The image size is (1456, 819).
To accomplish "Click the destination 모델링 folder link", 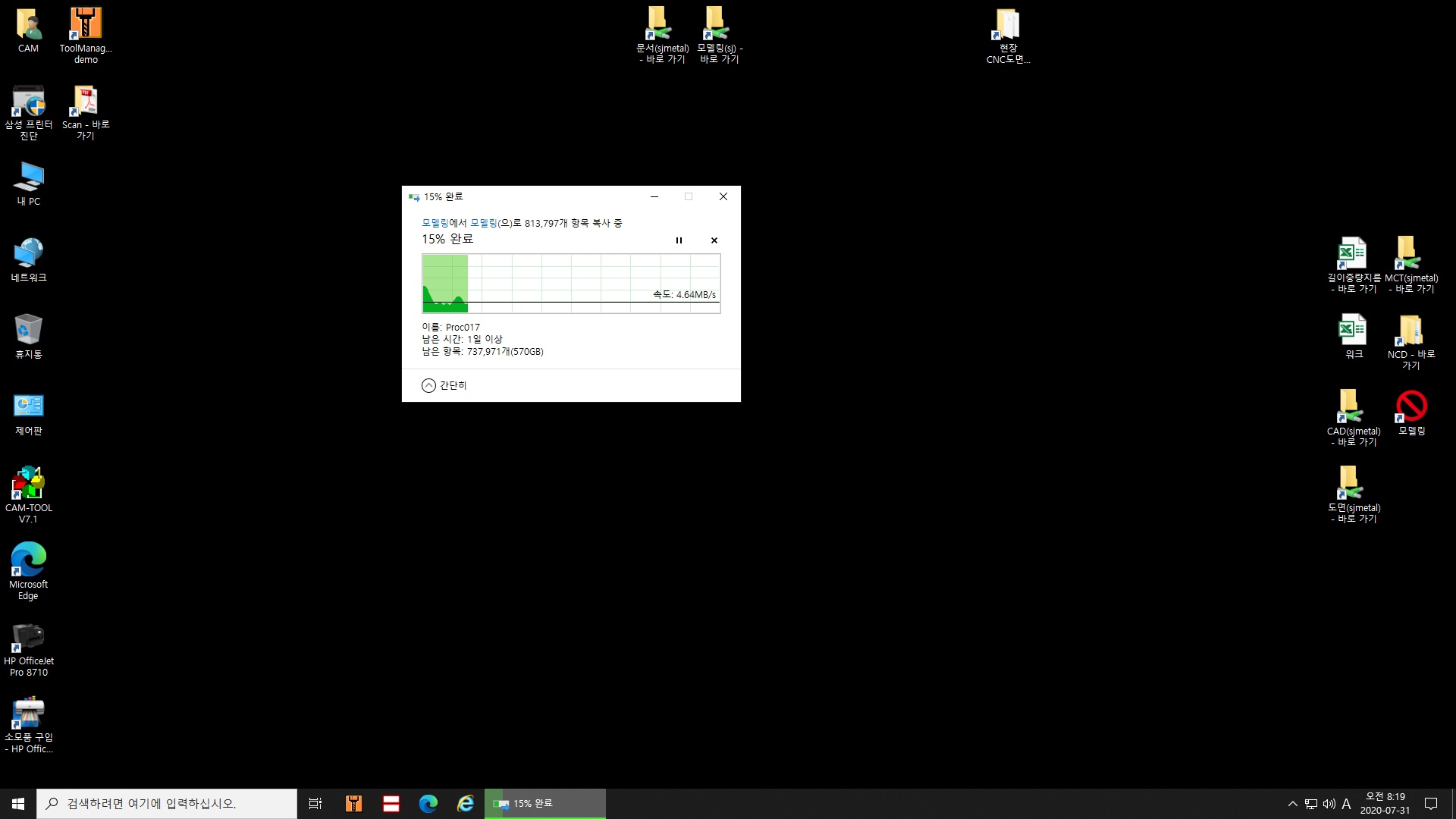I will click(484, 223).
